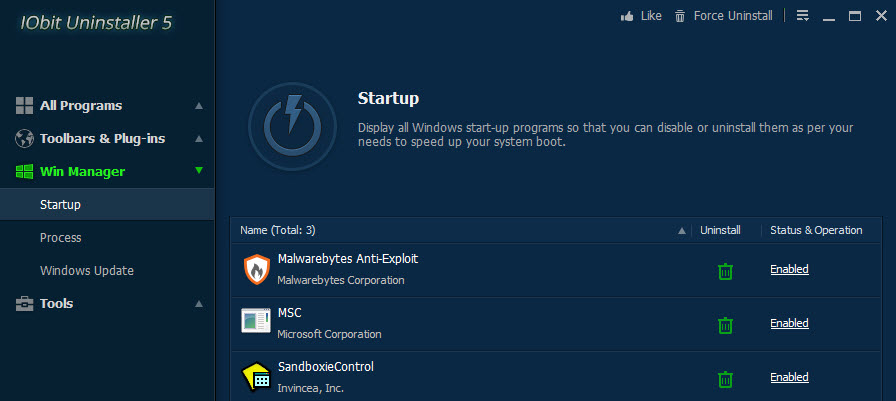Click Malwarebytes Corporation publisher text
Screen dimensions: 896x401
pyautogui.click(x=341, y=280)
